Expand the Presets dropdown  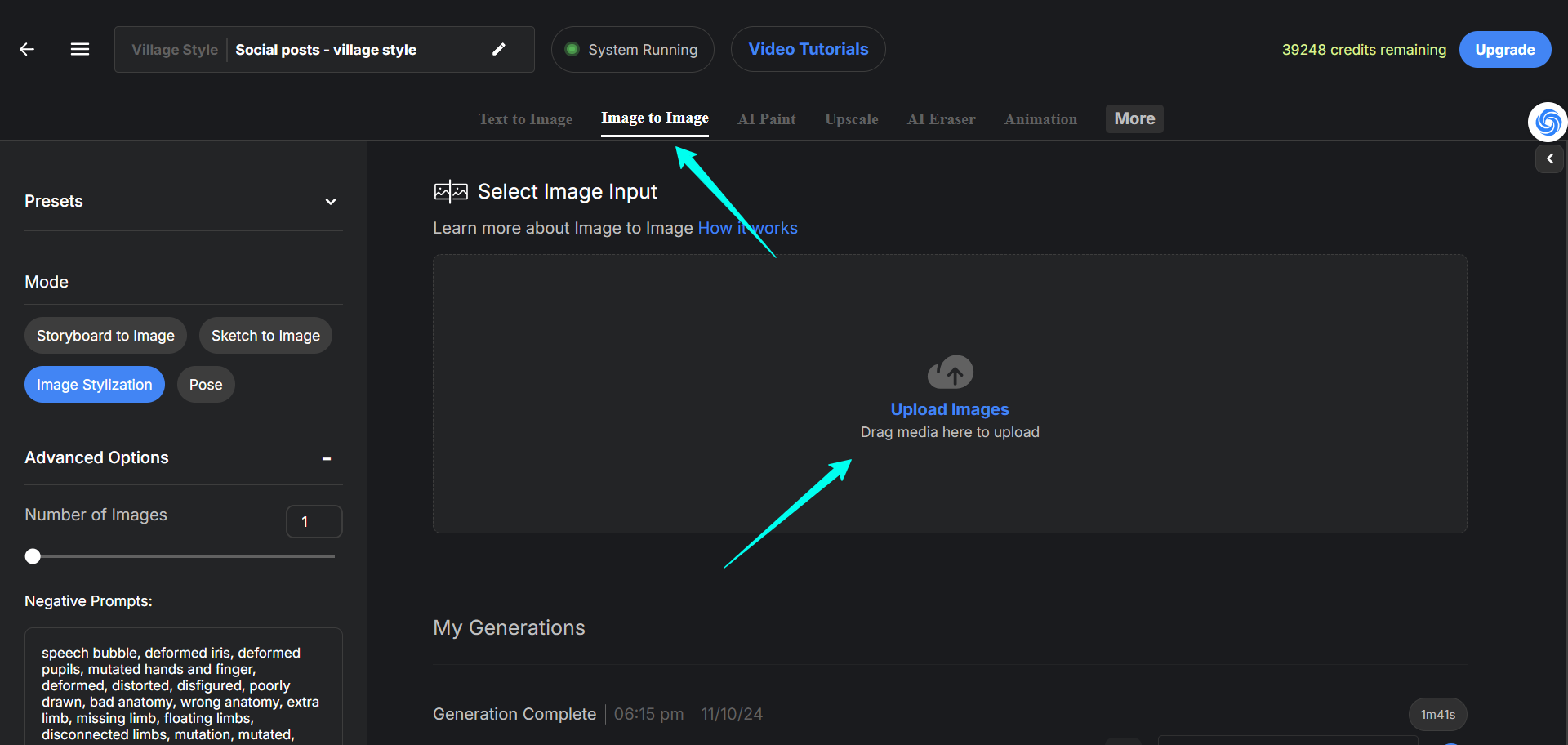[x=331, y=202]
